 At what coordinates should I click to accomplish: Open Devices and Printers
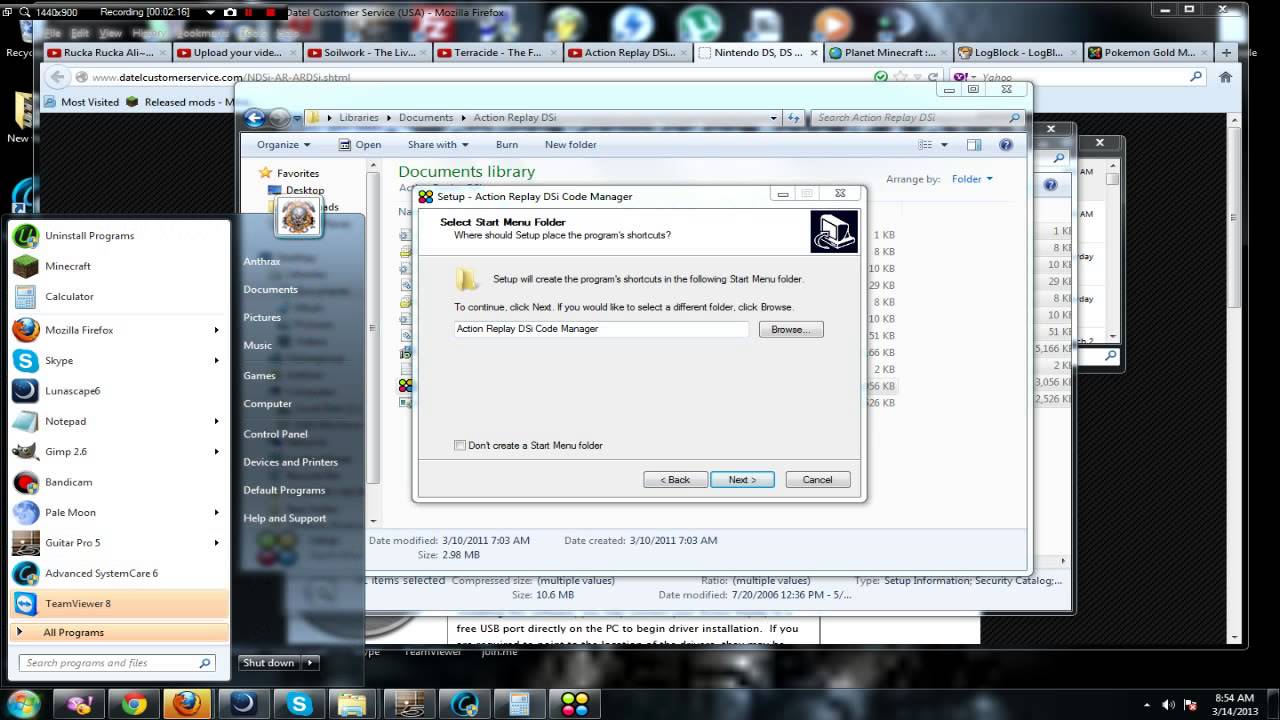290,463
